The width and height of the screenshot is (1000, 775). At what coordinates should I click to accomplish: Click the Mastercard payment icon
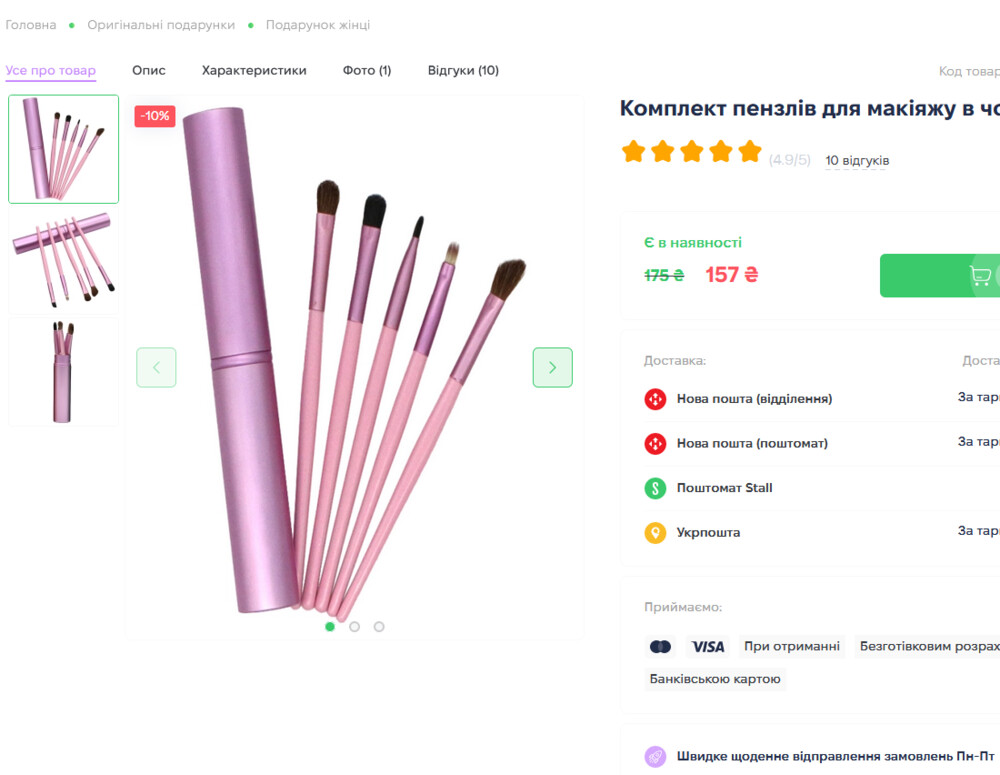tap(660, 647)
